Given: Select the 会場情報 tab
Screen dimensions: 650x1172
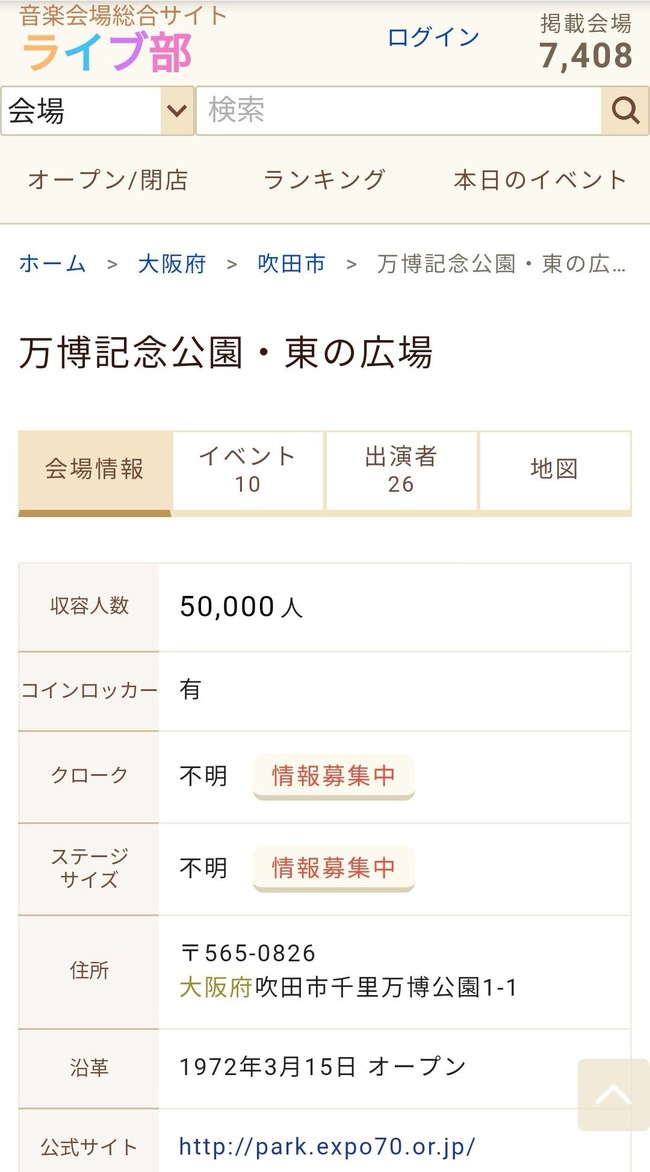Looking at the screenshot, I should point(93,470).
